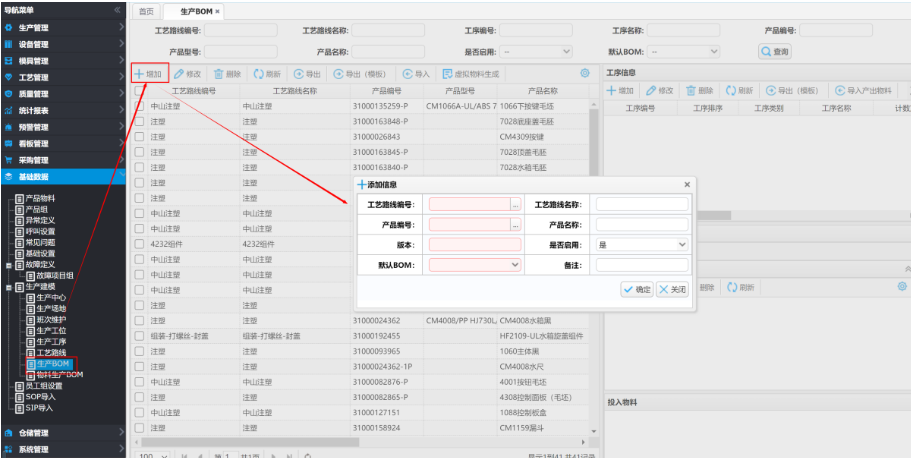This screenshot has width=913, height=460.
Task: Switch to the 首页 tab
Action: point(147,11)
